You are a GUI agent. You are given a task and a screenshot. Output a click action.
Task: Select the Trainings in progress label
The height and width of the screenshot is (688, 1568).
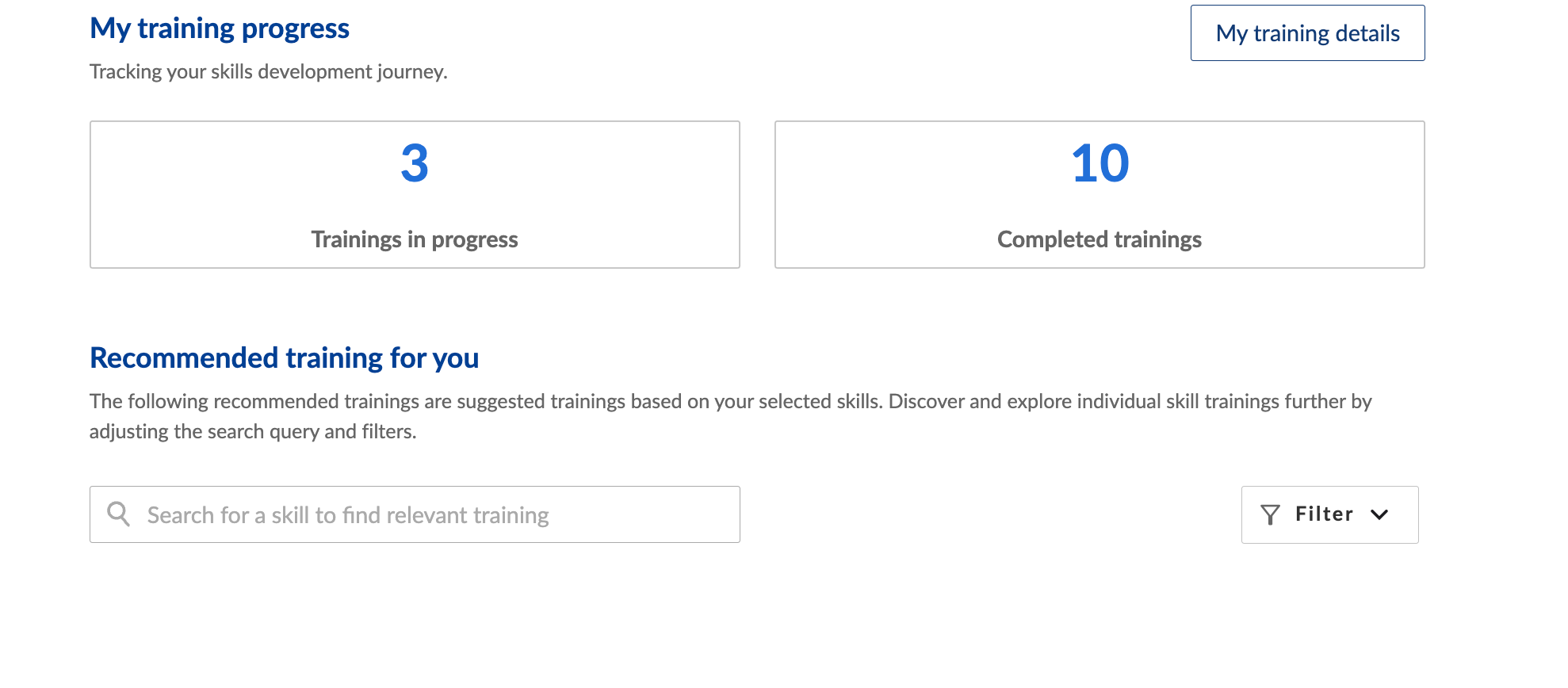pos(415,239)
